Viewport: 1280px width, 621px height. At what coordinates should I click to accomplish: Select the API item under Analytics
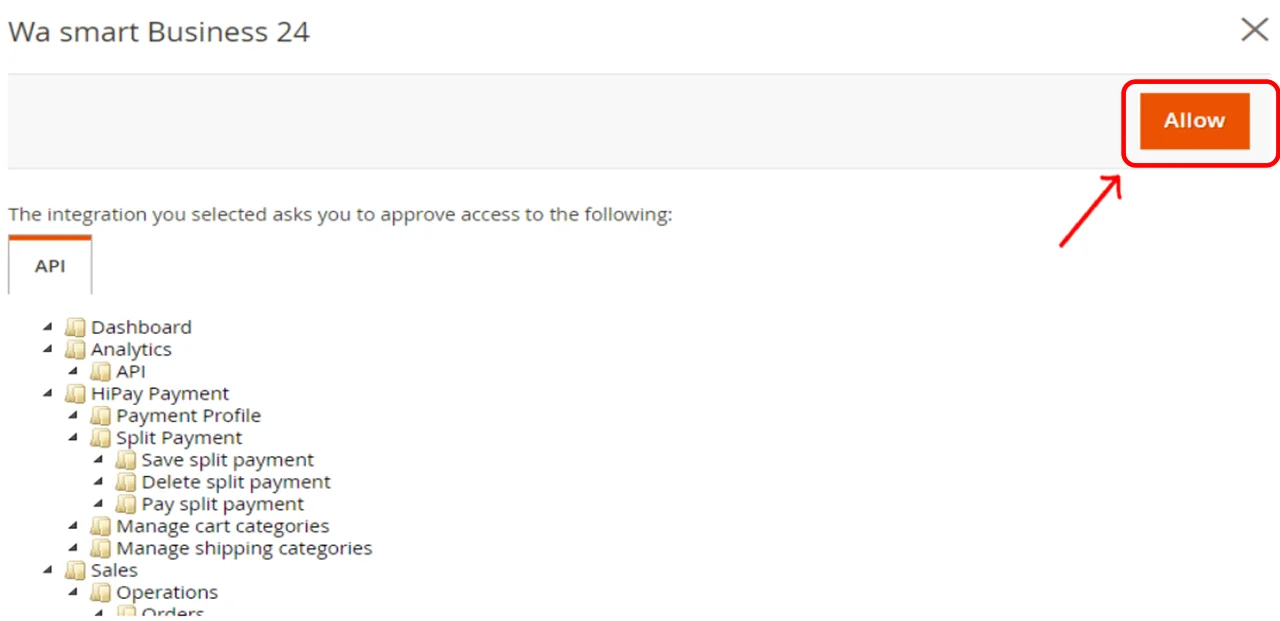pyautogui.click(x=131, y=372)
